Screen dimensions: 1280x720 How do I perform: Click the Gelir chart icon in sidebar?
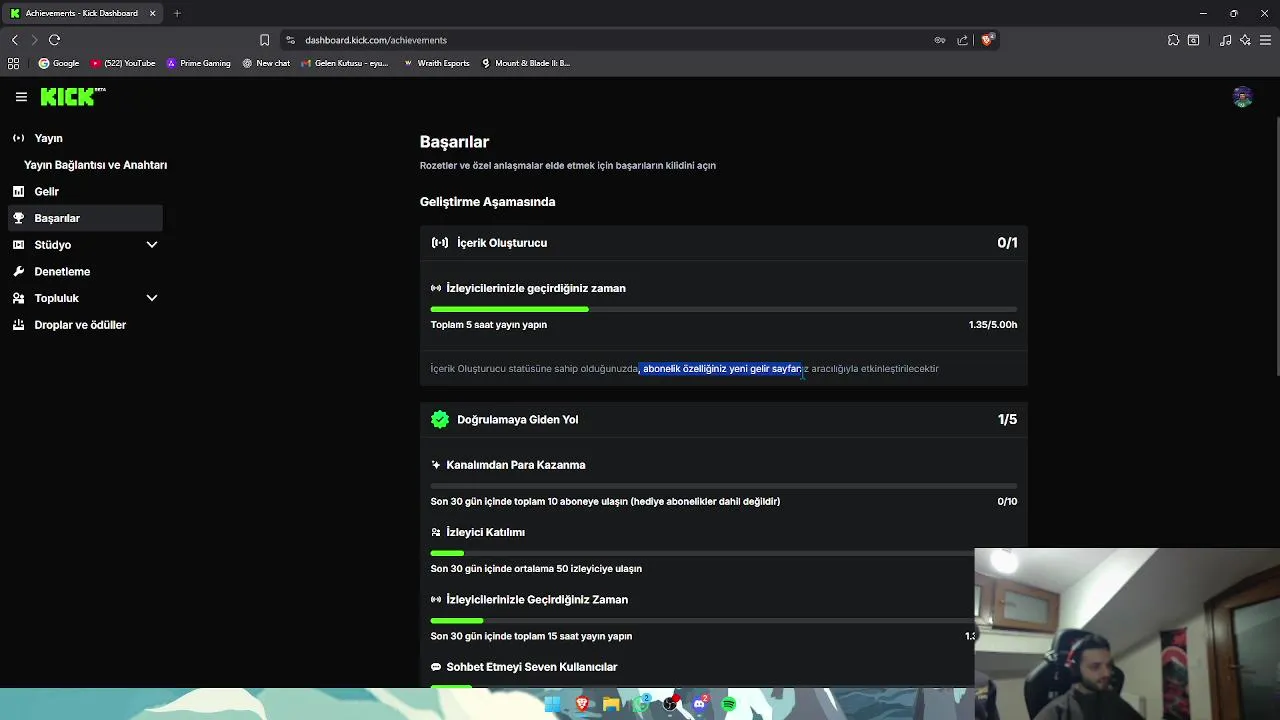18,191
